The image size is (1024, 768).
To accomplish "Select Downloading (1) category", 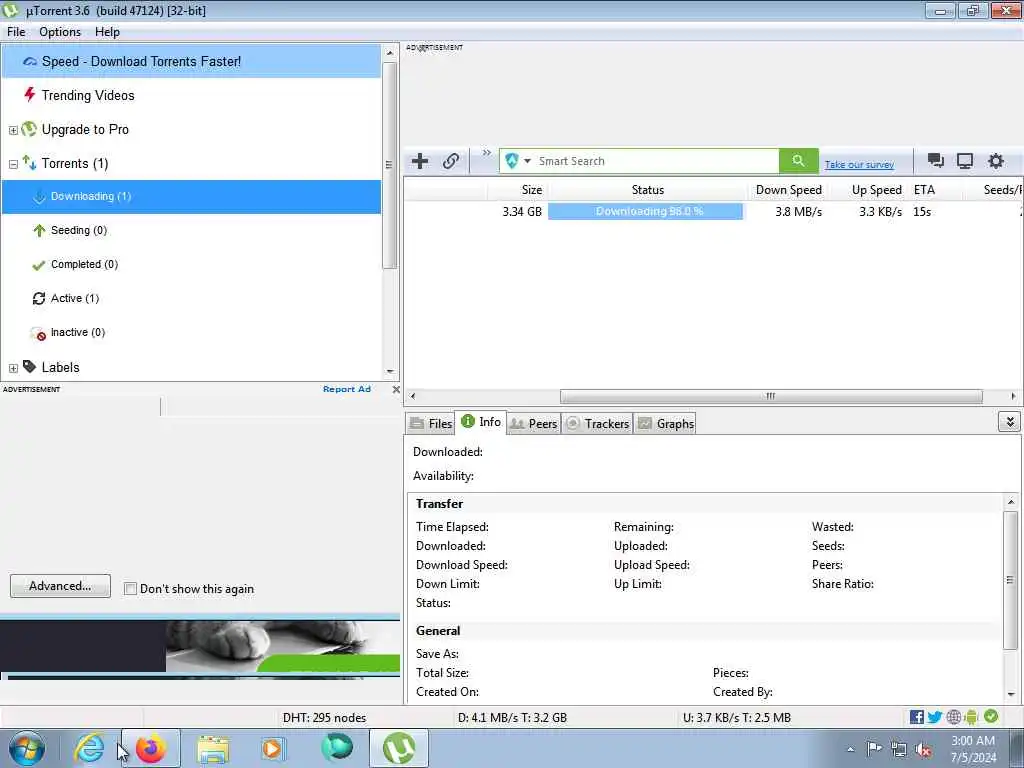I will click(191, 197).
